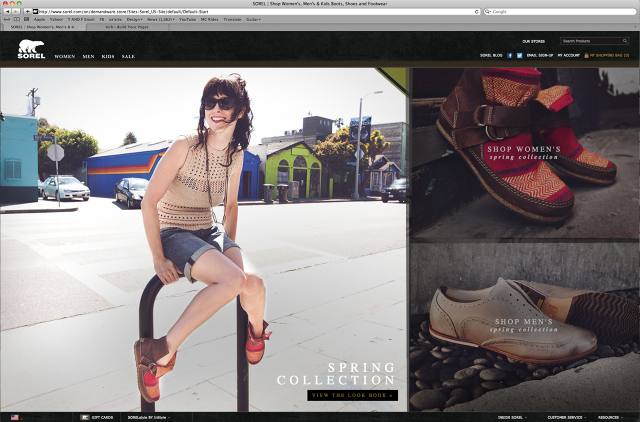Viewport: 640px width, 422px height.
Task: Click the add bookmark plus button
Action: (28, 11)
